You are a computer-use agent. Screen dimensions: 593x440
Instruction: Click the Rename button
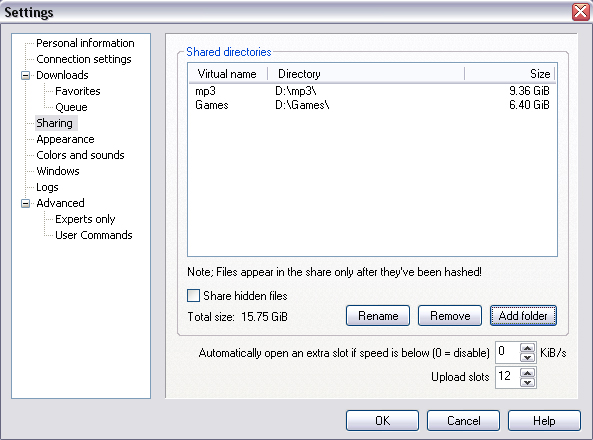tap(378, 316)
